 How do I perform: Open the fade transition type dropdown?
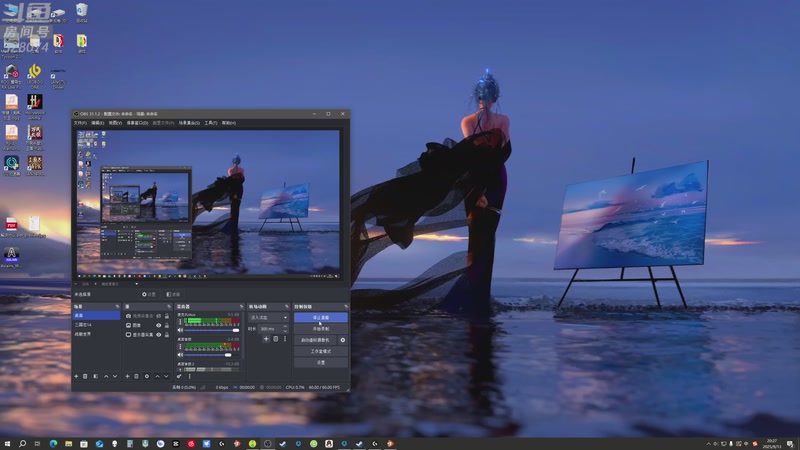point(268,317)
